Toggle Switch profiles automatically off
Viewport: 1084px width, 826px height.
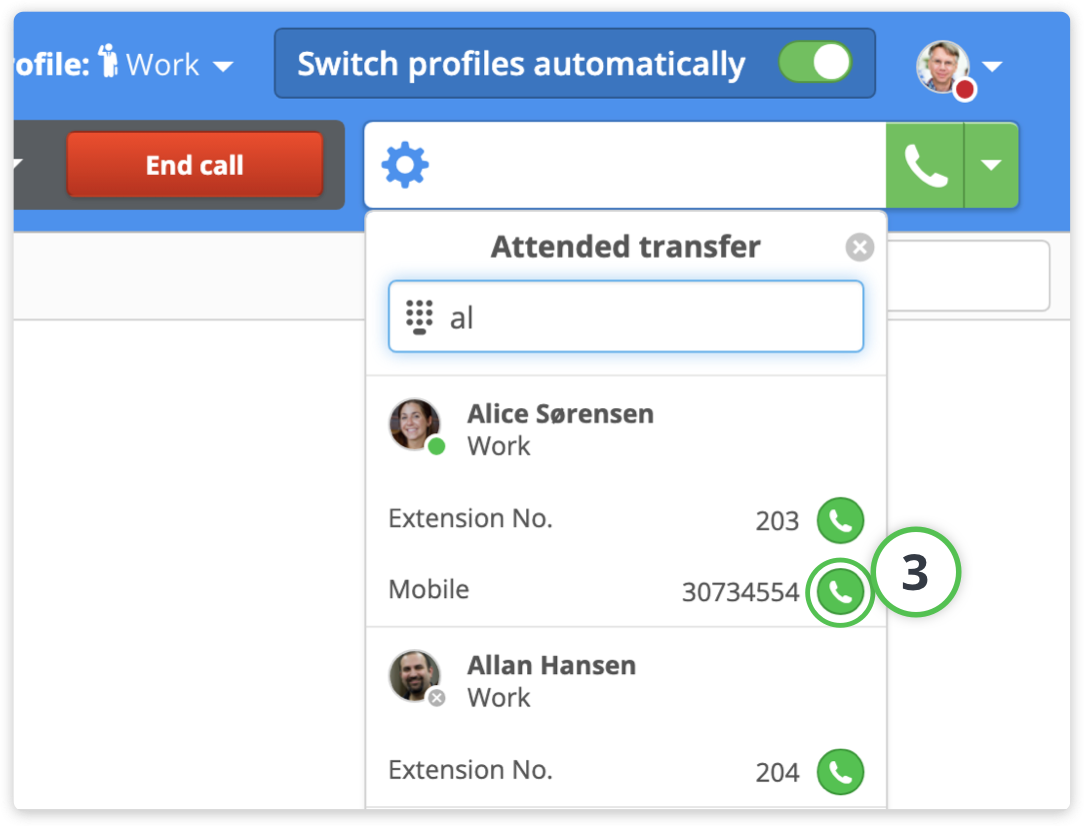point(815,63)
